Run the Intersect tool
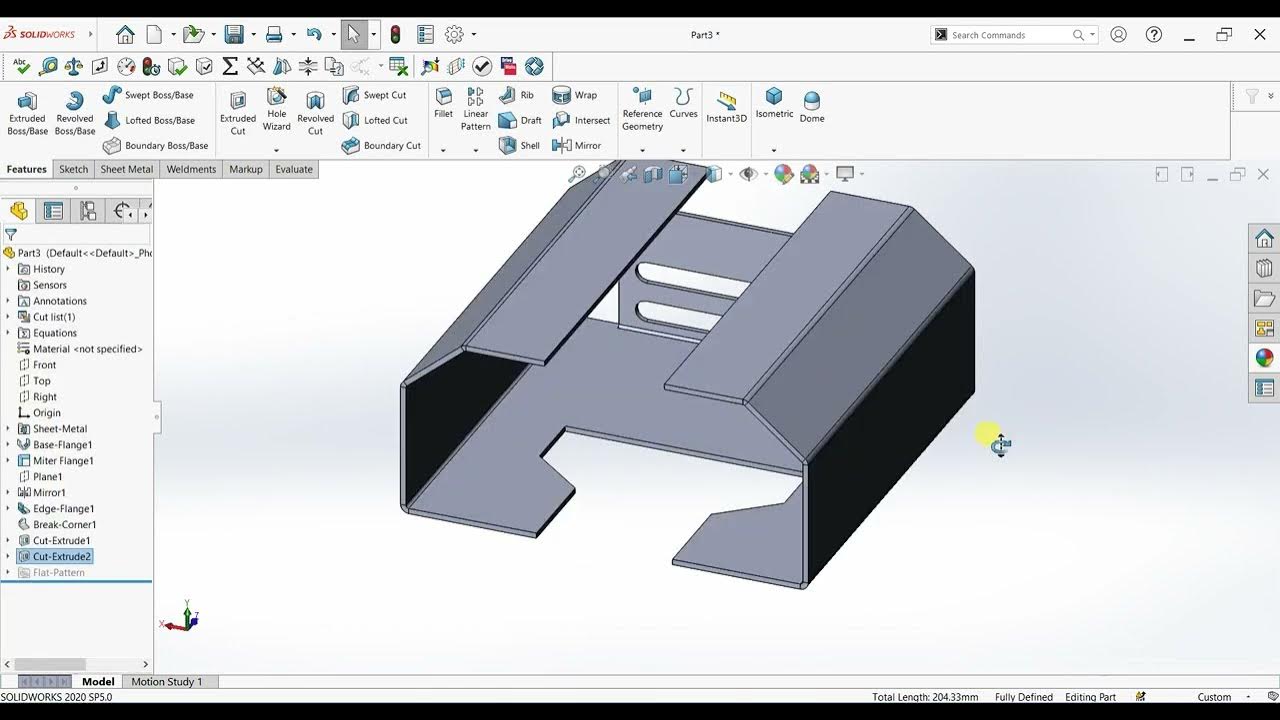 point(581,120)
